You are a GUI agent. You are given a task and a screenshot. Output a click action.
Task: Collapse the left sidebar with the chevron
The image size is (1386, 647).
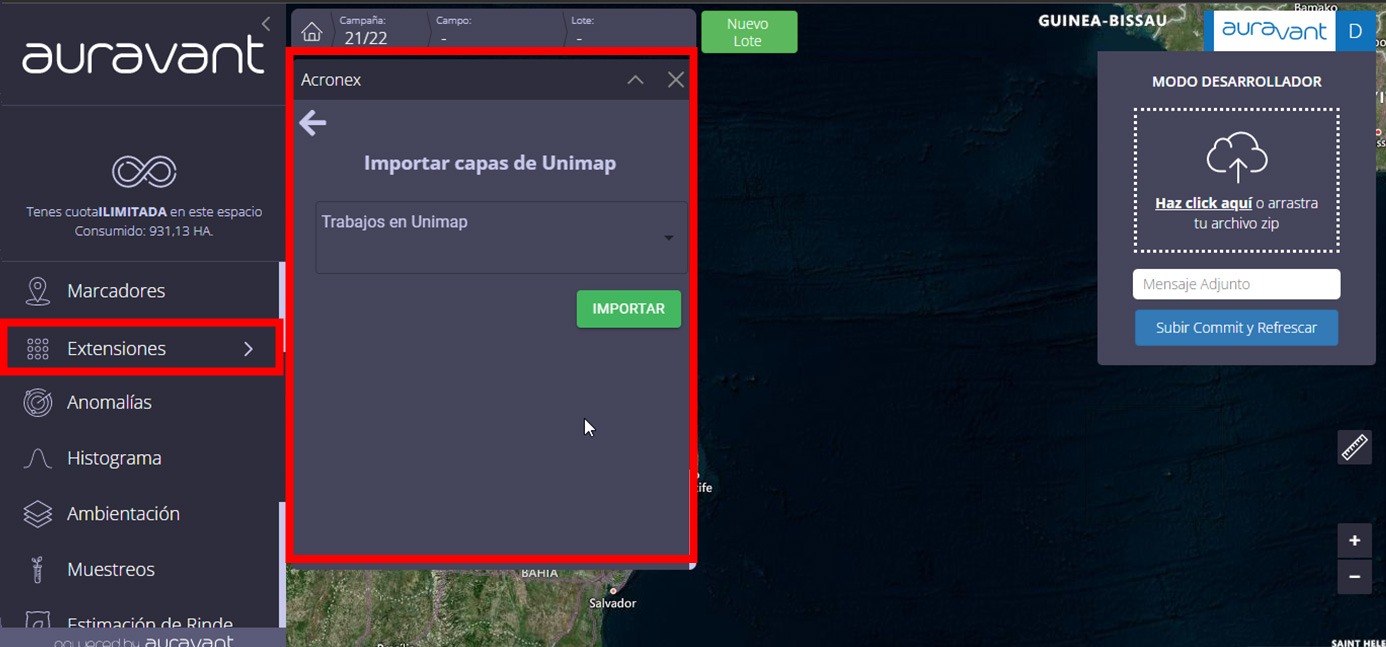tap(266, 23)
